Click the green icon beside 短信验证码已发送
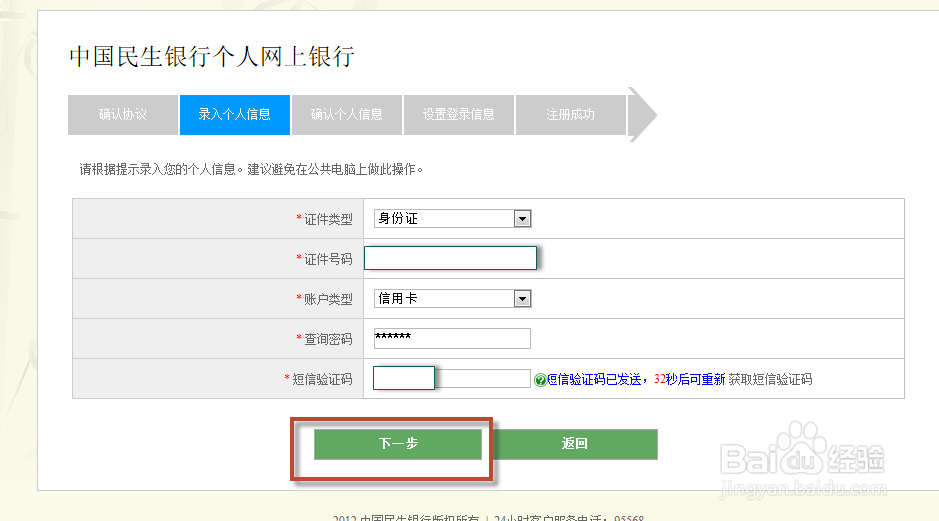The width and height of the screenshot is (939, 521). tap(540, 380)
